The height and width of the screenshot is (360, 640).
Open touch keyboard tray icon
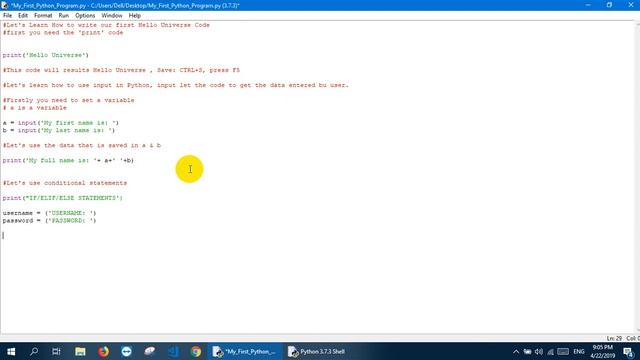[x=563, y=351]
